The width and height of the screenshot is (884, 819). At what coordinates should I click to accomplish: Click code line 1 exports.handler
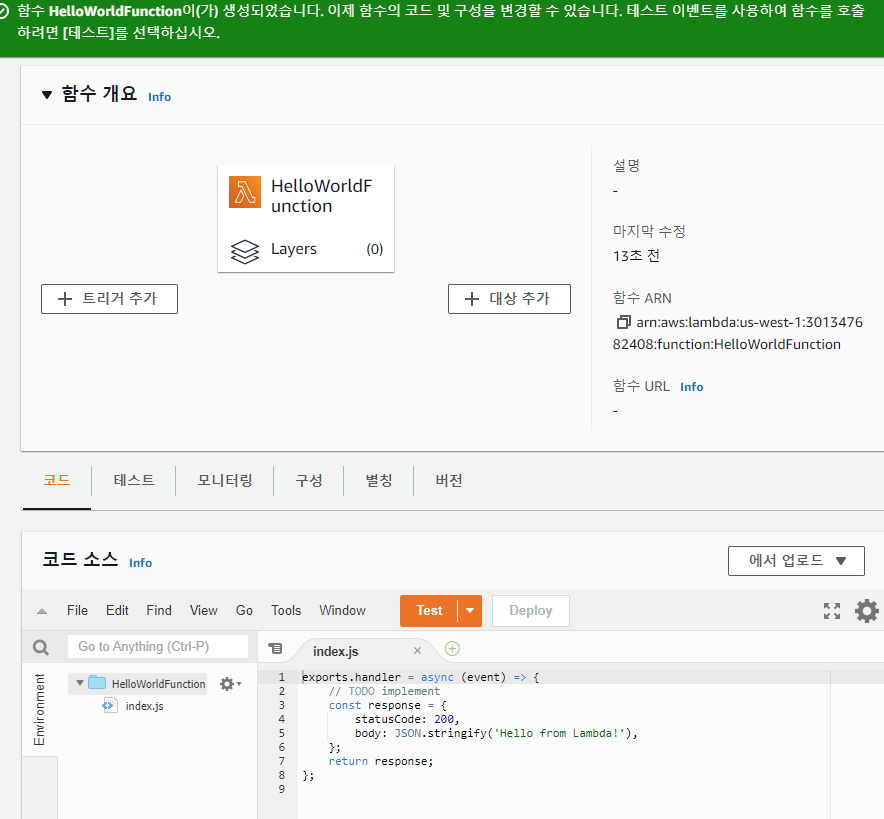coord(421,677)
